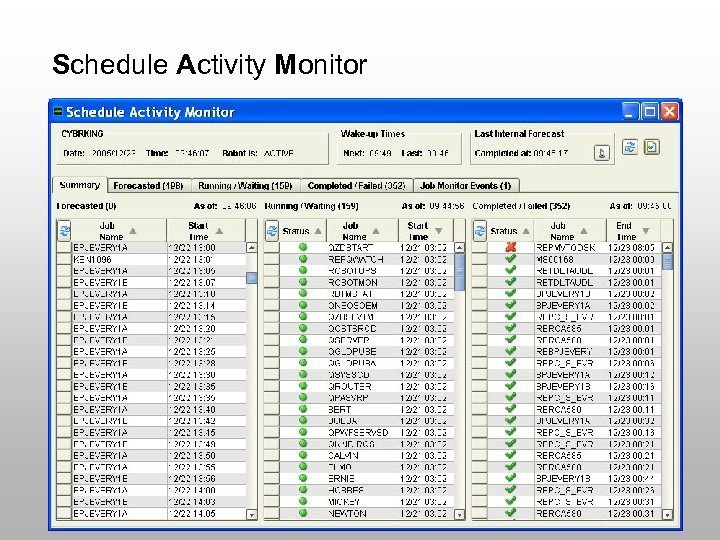Select ROBOTMON in Running list

(353, 282)
